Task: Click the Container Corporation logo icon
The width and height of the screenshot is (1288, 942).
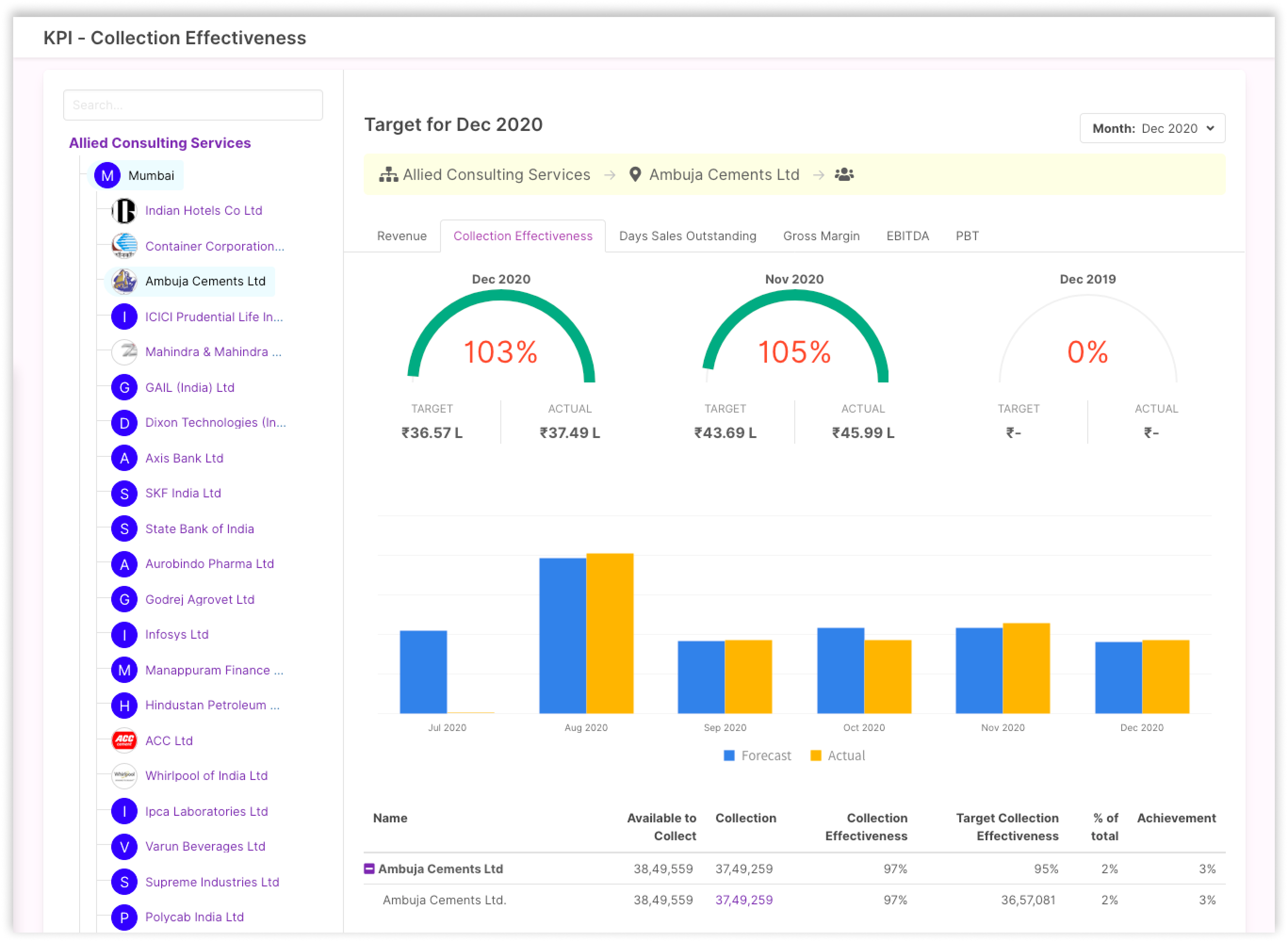Action: [x=124, y=246]
